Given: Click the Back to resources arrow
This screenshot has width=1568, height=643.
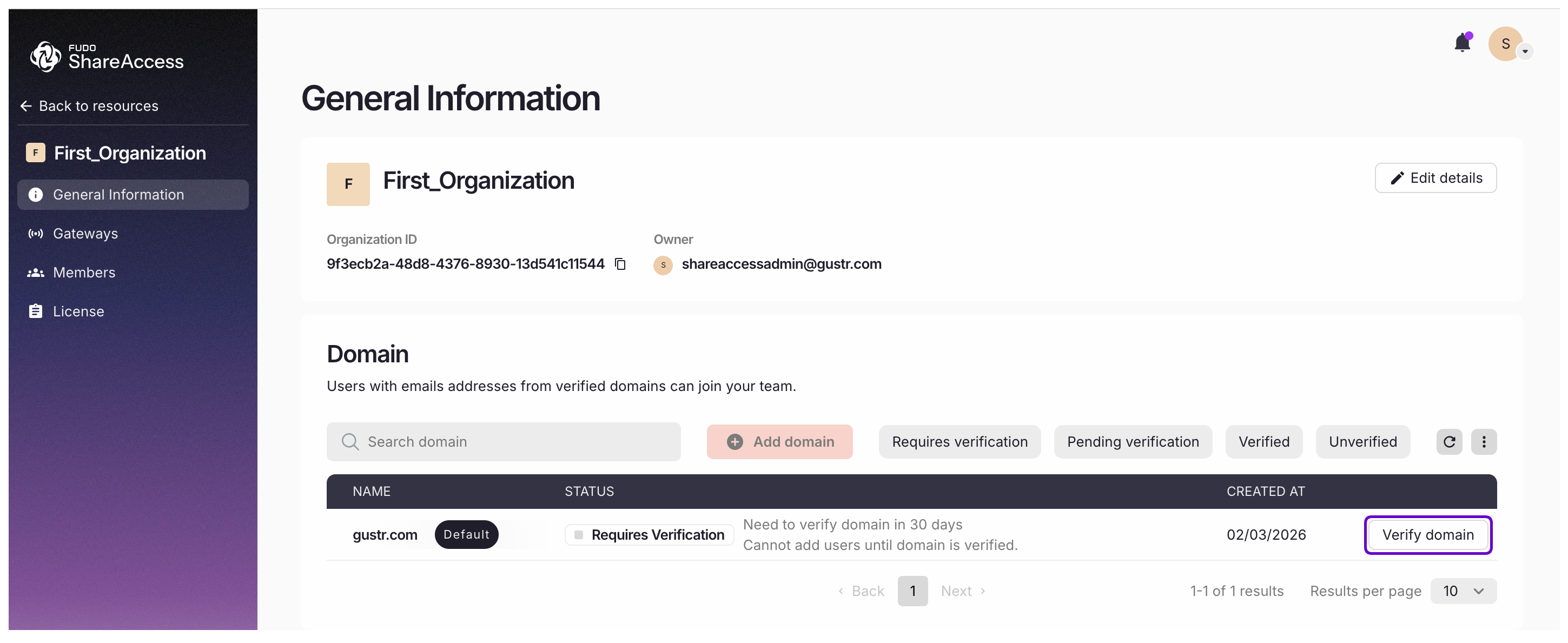Looking at the screenshot, I should [26, 106].
